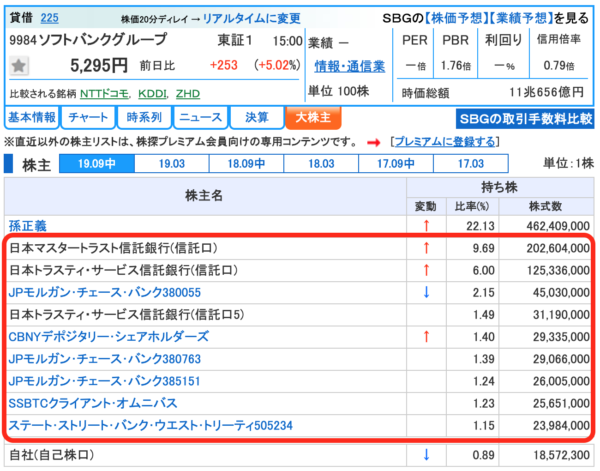600x471 pixels.
Task: Select the 大株主 tab
Action: pyautogui.click(x=313, y=117)
